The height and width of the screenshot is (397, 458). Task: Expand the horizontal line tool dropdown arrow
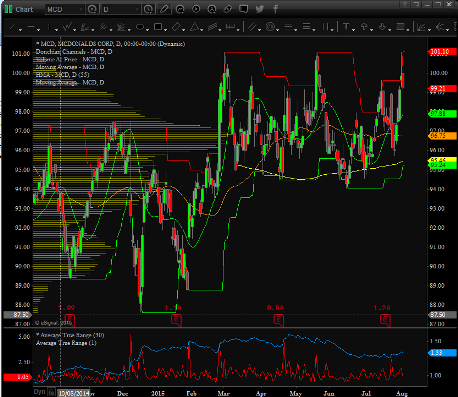[x=38, y=30]
